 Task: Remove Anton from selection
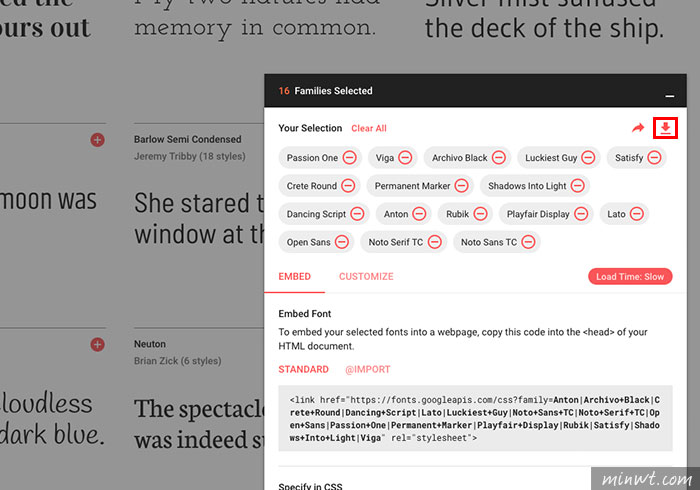point(419,214)
